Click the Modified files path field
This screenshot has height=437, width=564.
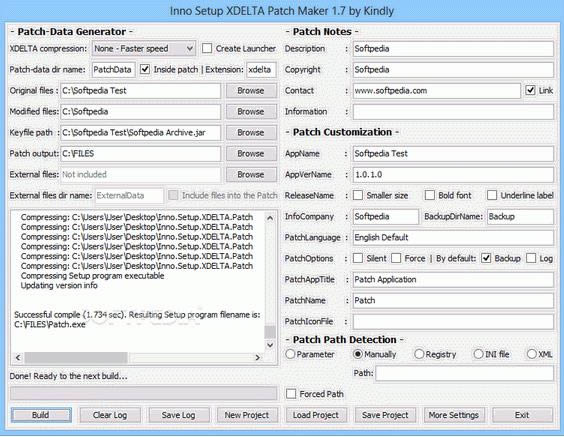coord(140,111)
